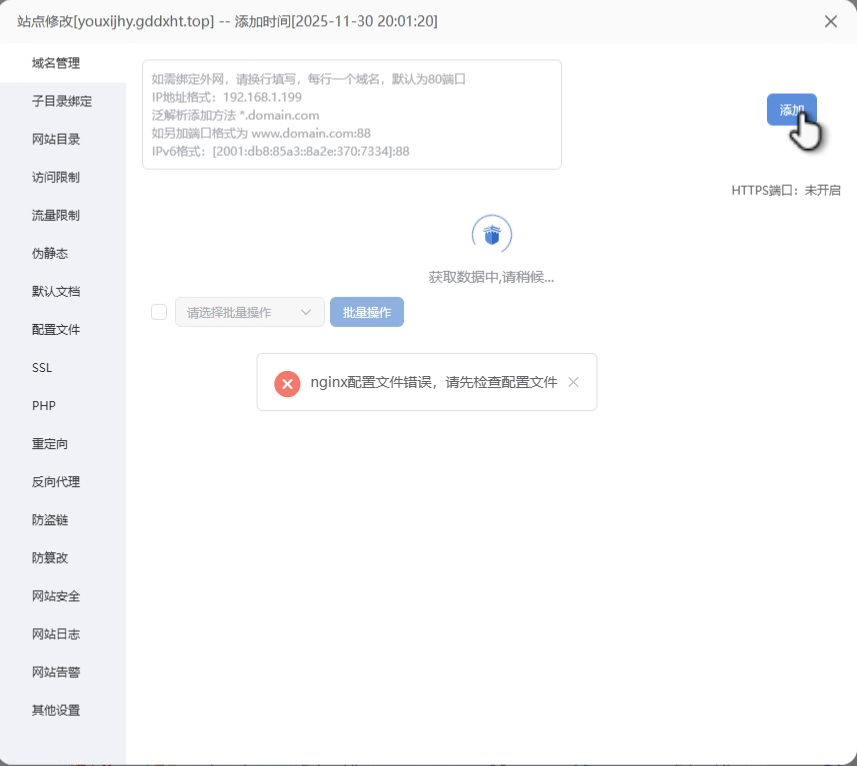
Task: Click the blue loading shield icon
Action: coord(490,233)
